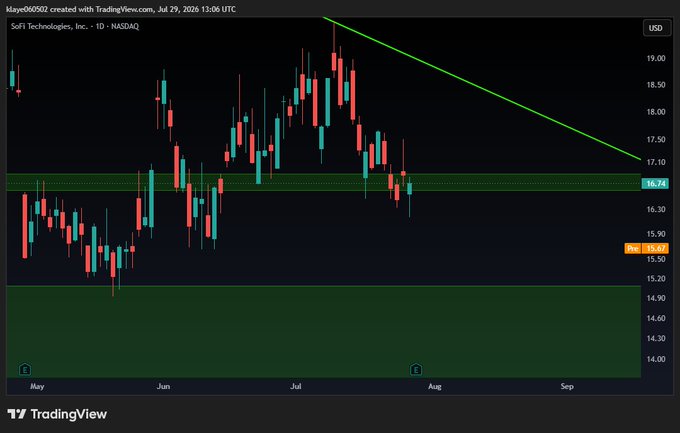Viewport: 680px width, 433px height.
Task: Click the Aug label on time axis
Action: click(435, 386)
